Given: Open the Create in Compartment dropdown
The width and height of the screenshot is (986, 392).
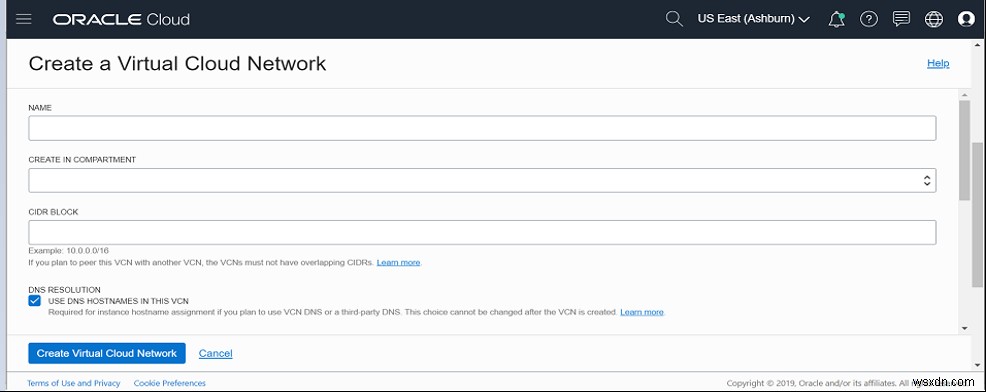Looking at the screenshot, I should (482, 180).
